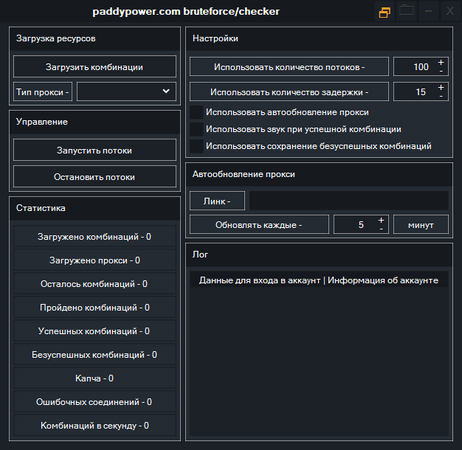The height and width of the screenshot is (450, 462).
Task: Click the delay field showing 15
Action: tap(421, 92)
